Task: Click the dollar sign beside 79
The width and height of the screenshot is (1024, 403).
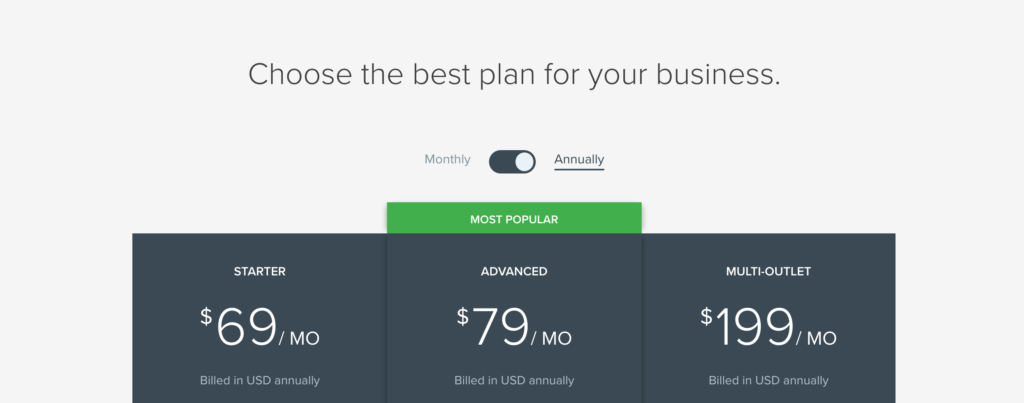Action: (463, 317)
